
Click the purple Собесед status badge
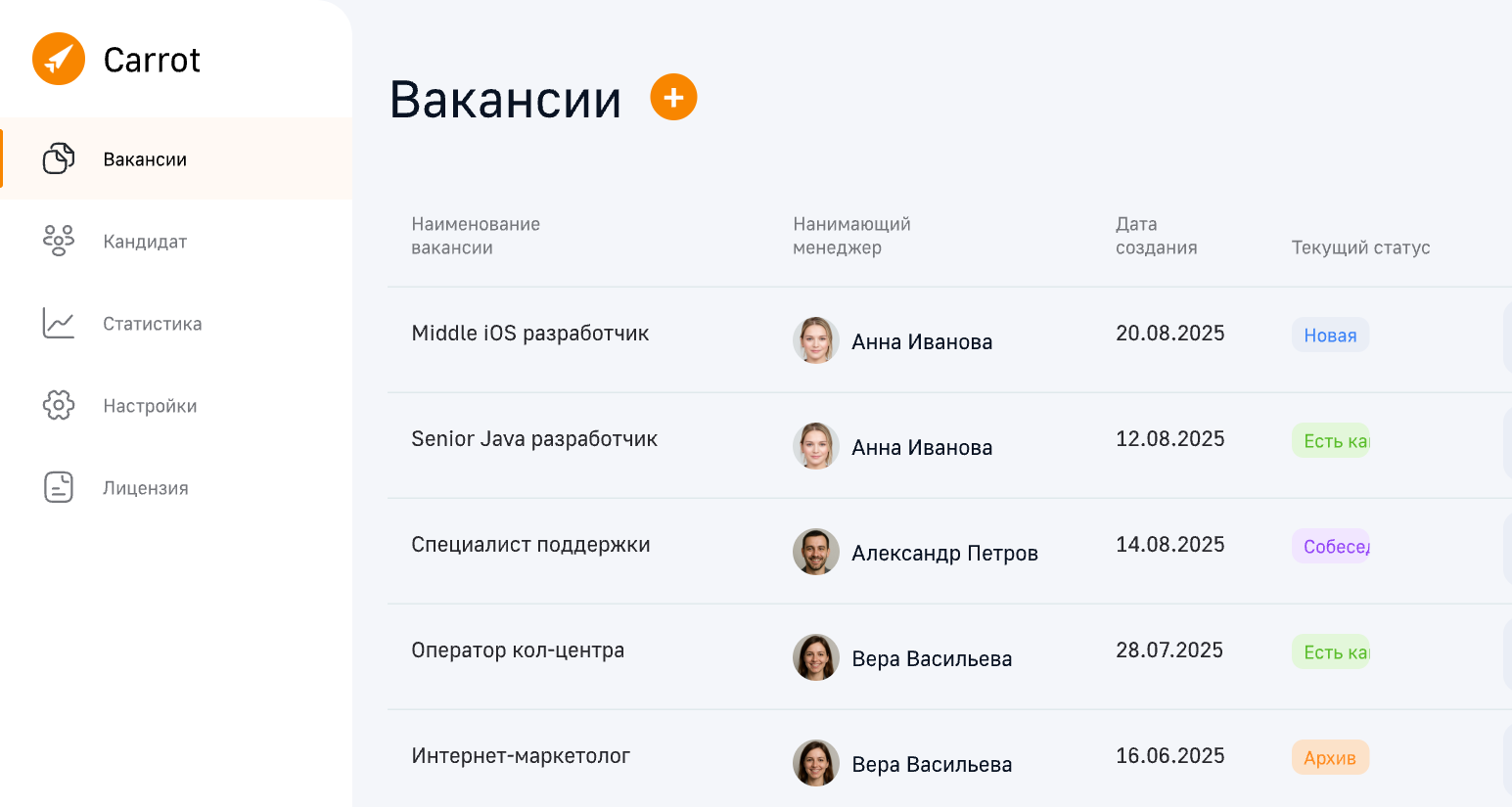pos(1330,546)
